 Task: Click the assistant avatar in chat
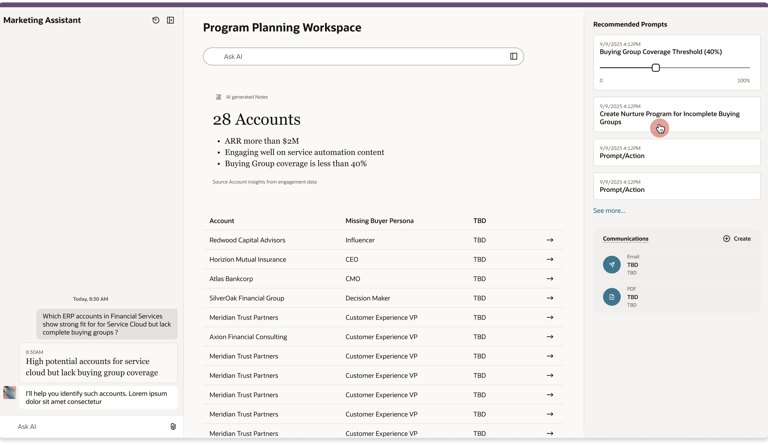coord(10,393)
